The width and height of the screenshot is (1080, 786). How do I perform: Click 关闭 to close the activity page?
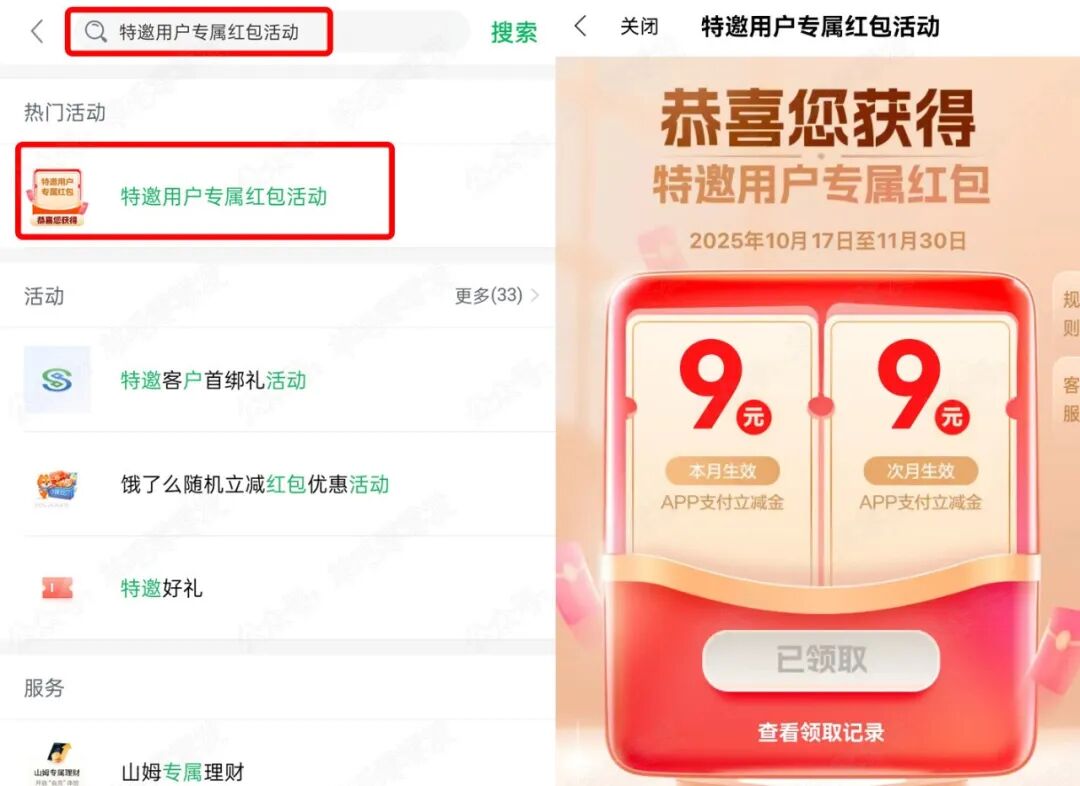tap(638, 27)
